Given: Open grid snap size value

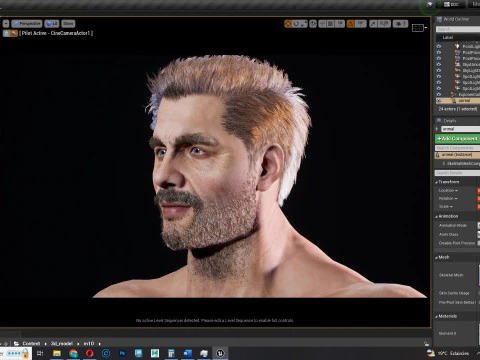Looking at the screenshot, I should (340, 24).
